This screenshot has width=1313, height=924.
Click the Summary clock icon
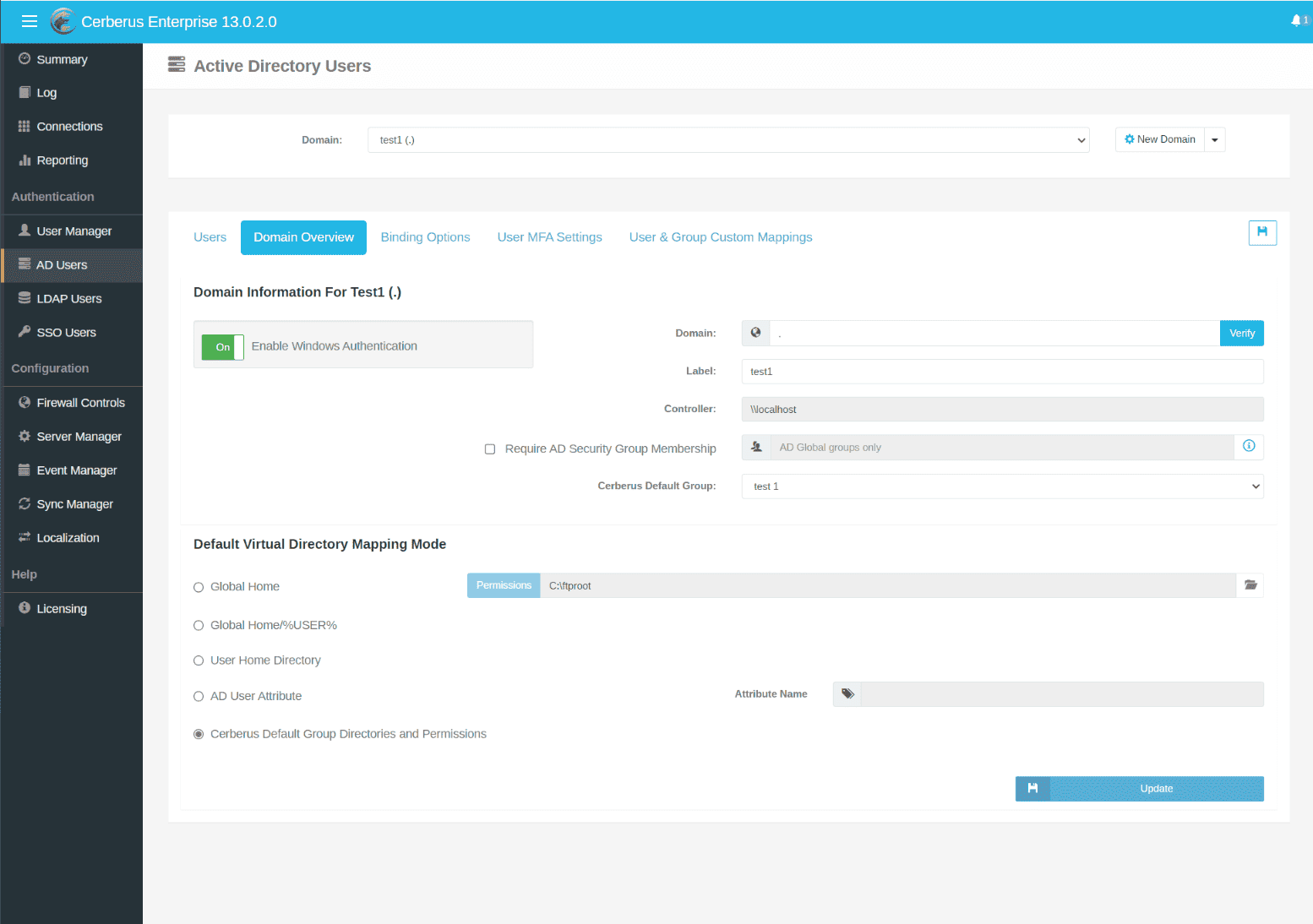pos(25,59)
